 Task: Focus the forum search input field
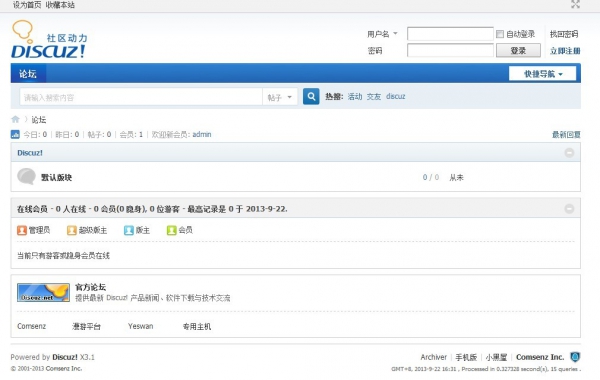click(141, 97)
